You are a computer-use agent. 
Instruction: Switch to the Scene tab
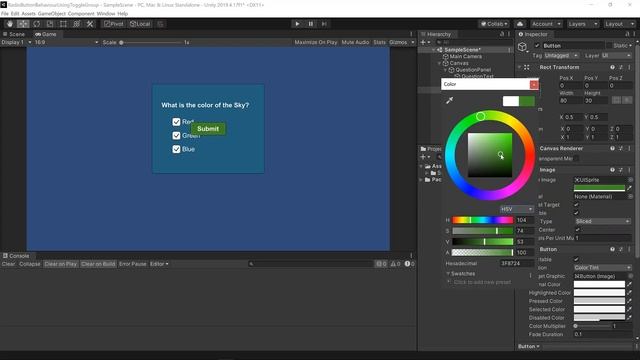coord(14,34)
